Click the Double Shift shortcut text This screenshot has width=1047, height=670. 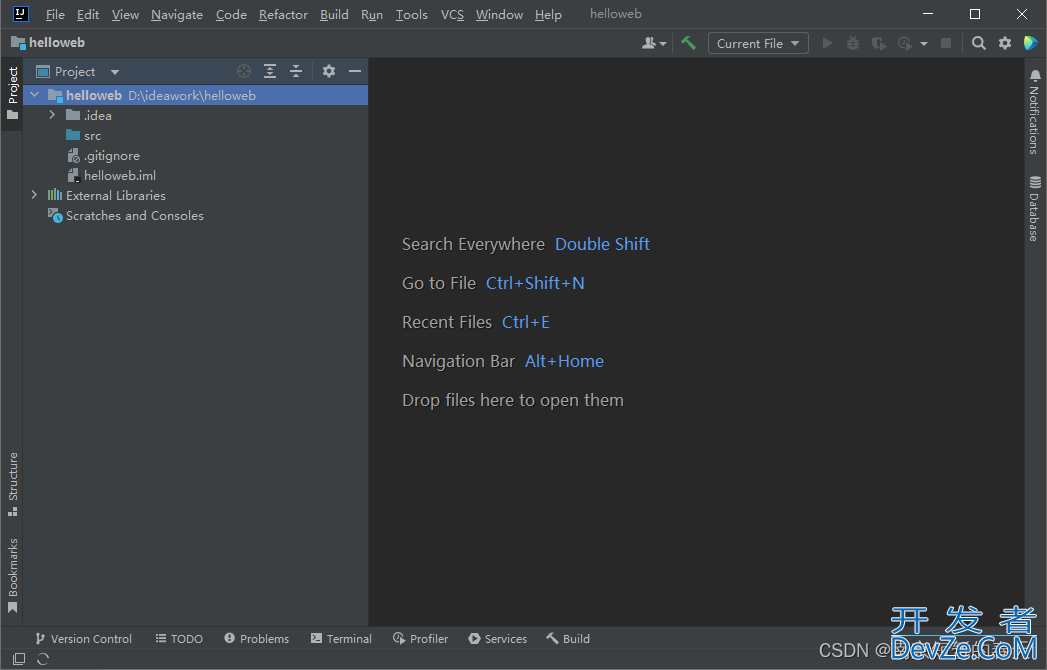point(602,244)
